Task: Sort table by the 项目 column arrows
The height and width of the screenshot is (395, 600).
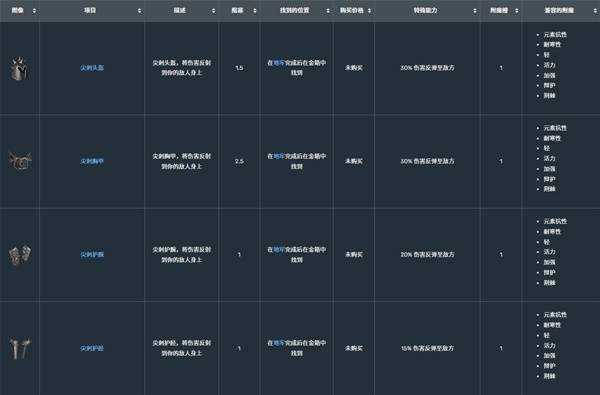Action: tap(140, 11)
